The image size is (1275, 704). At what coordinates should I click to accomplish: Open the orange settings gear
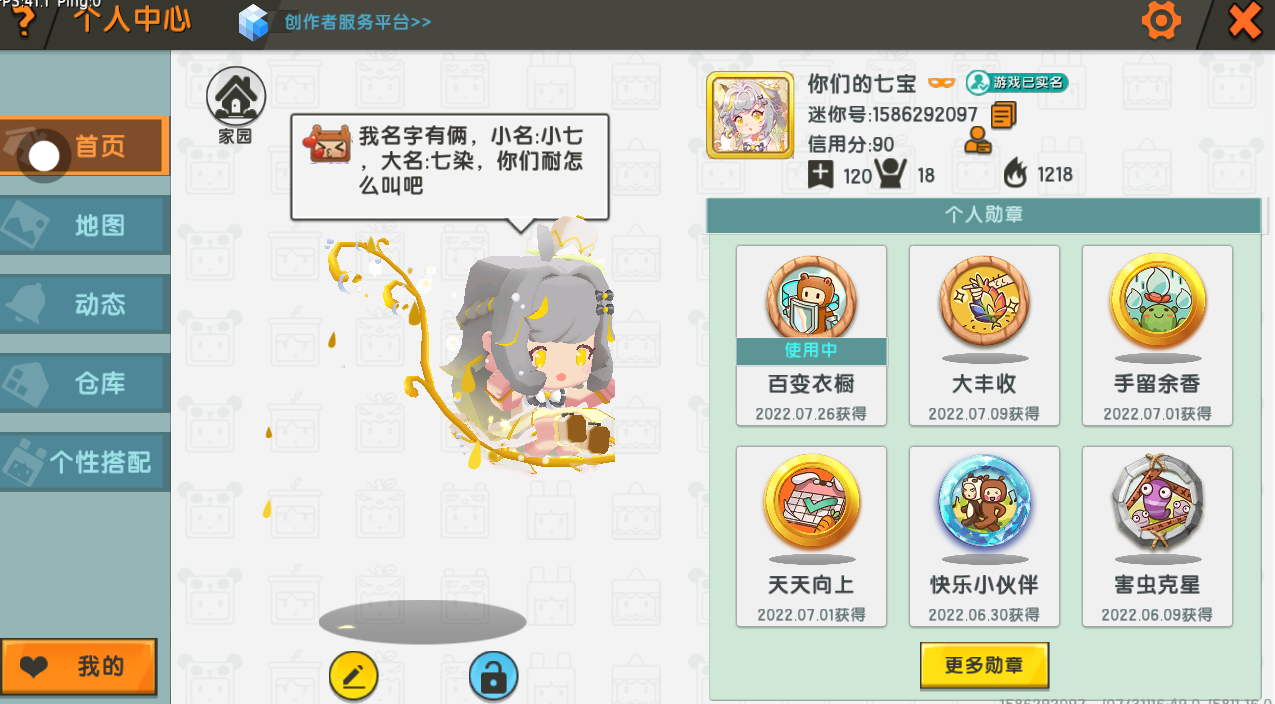click(1161, 21)
